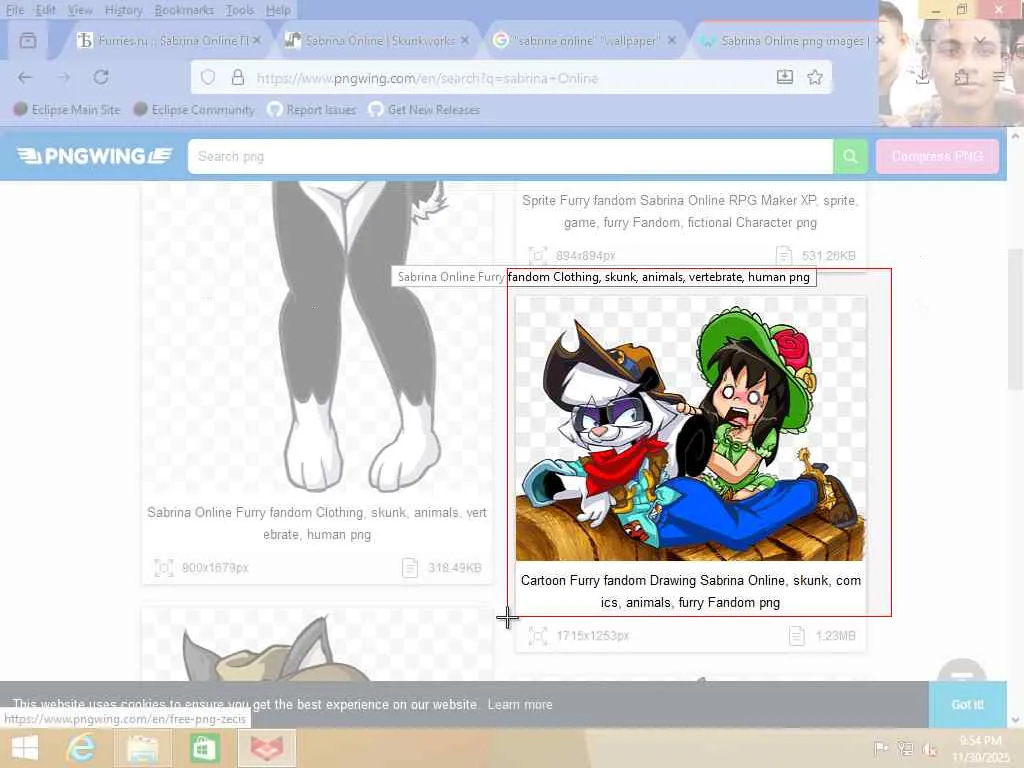Open the Bookmarks menu
Image resolution: width=1024 pixels, height=768 pixels.
click(x=184, y=10)
